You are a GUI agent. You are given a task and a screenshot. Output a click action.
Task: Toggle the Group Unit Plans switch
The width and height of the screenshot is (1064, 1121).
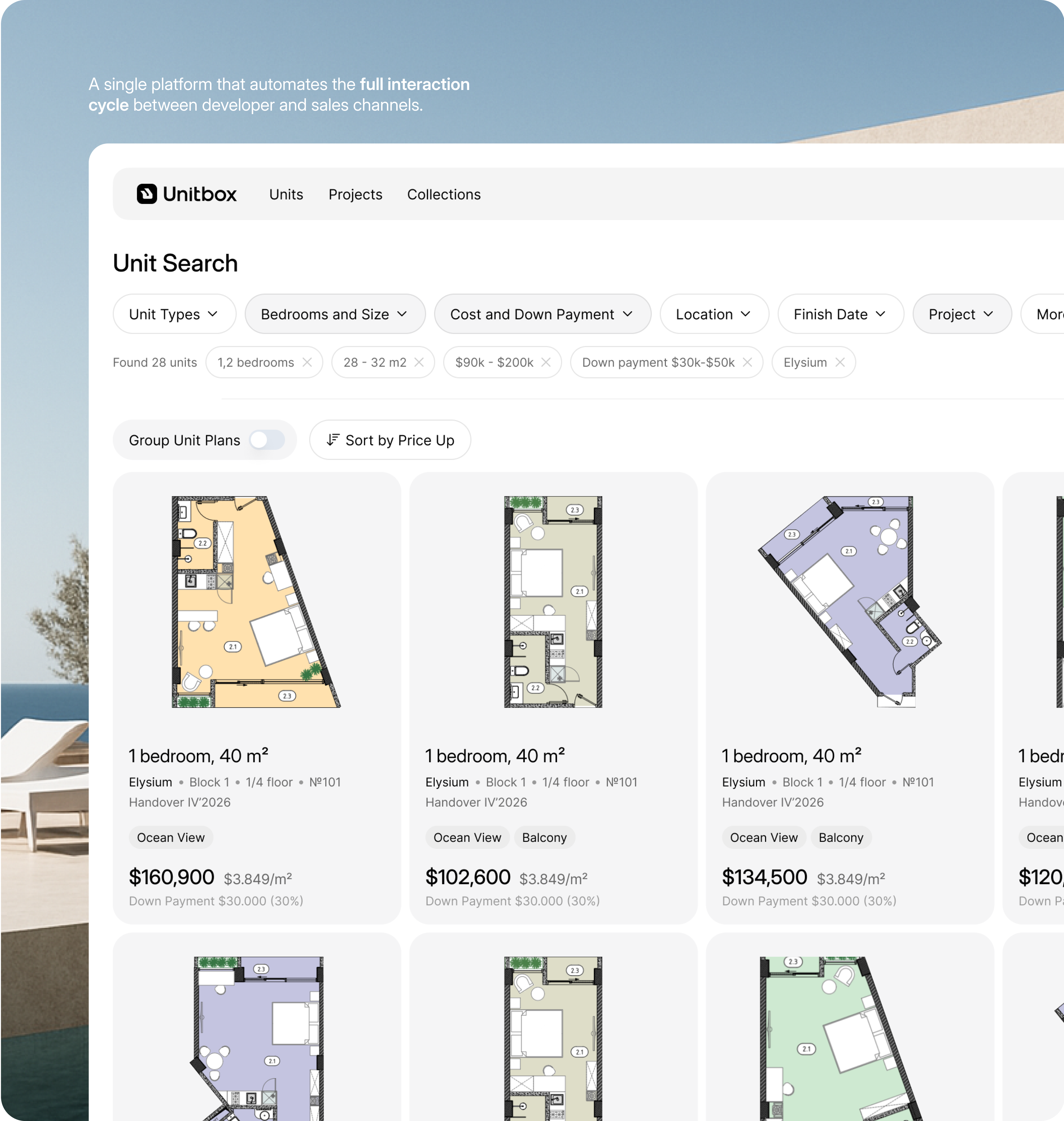tap(267, 440)
